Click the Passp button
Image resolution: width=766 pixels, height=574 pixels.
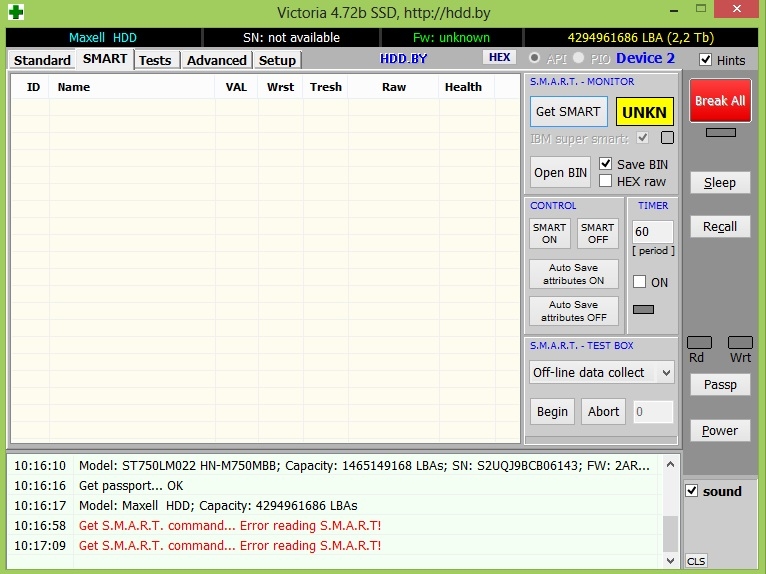point(720,385)
